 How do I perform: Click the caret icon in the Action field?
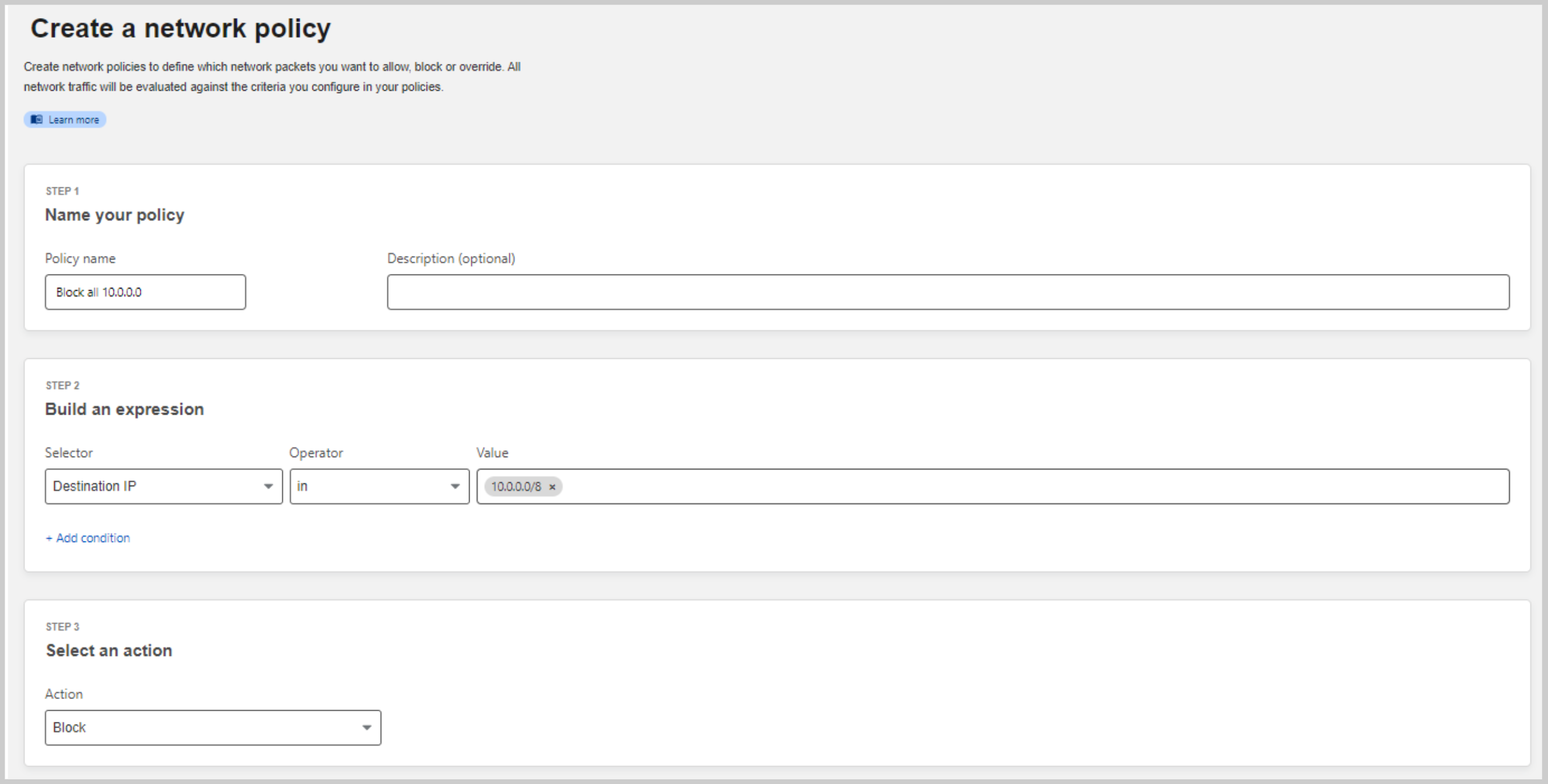point(367,728)
